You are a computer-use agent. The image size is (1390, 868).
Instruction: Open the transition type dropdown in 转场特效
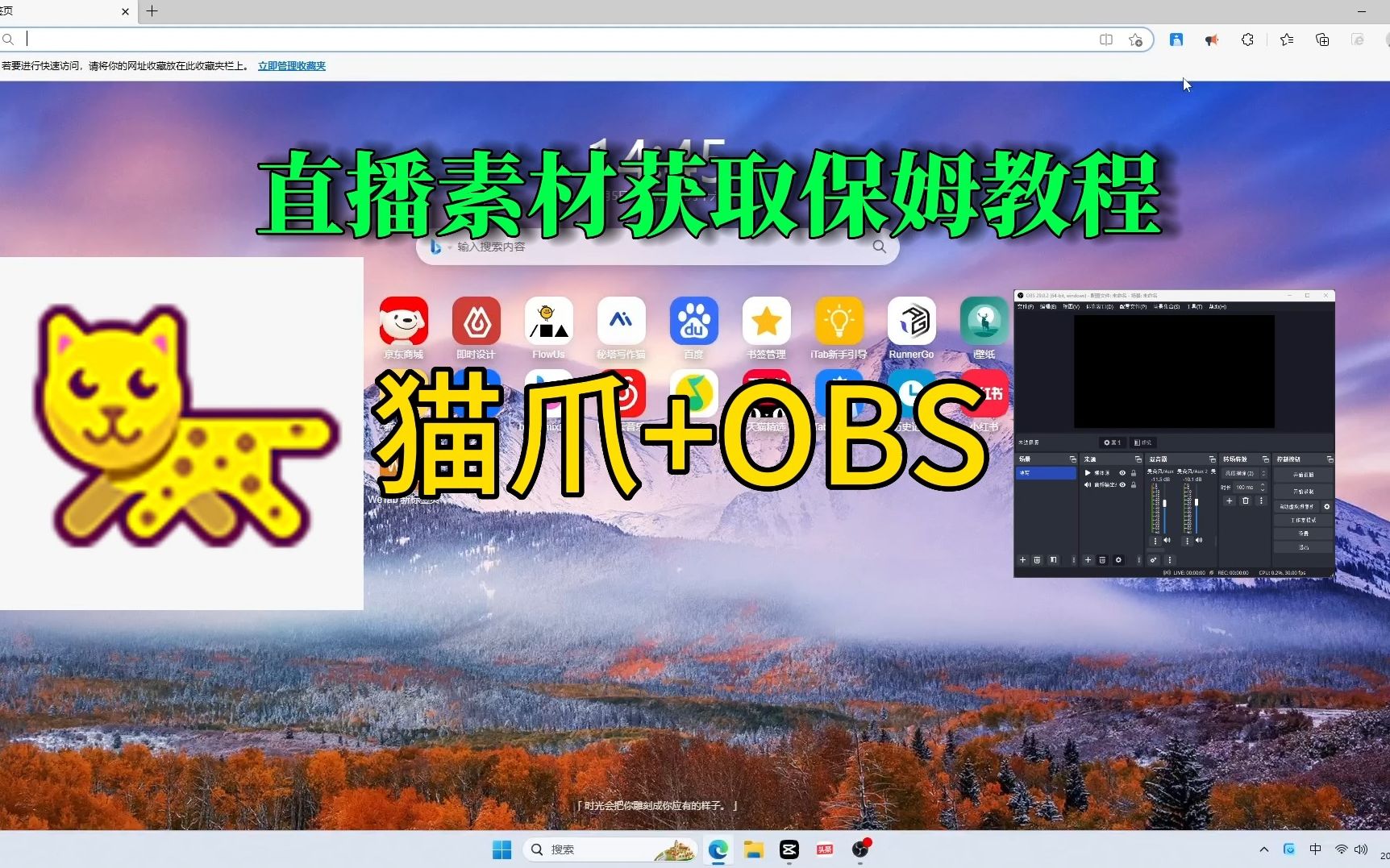point(1245,473)
